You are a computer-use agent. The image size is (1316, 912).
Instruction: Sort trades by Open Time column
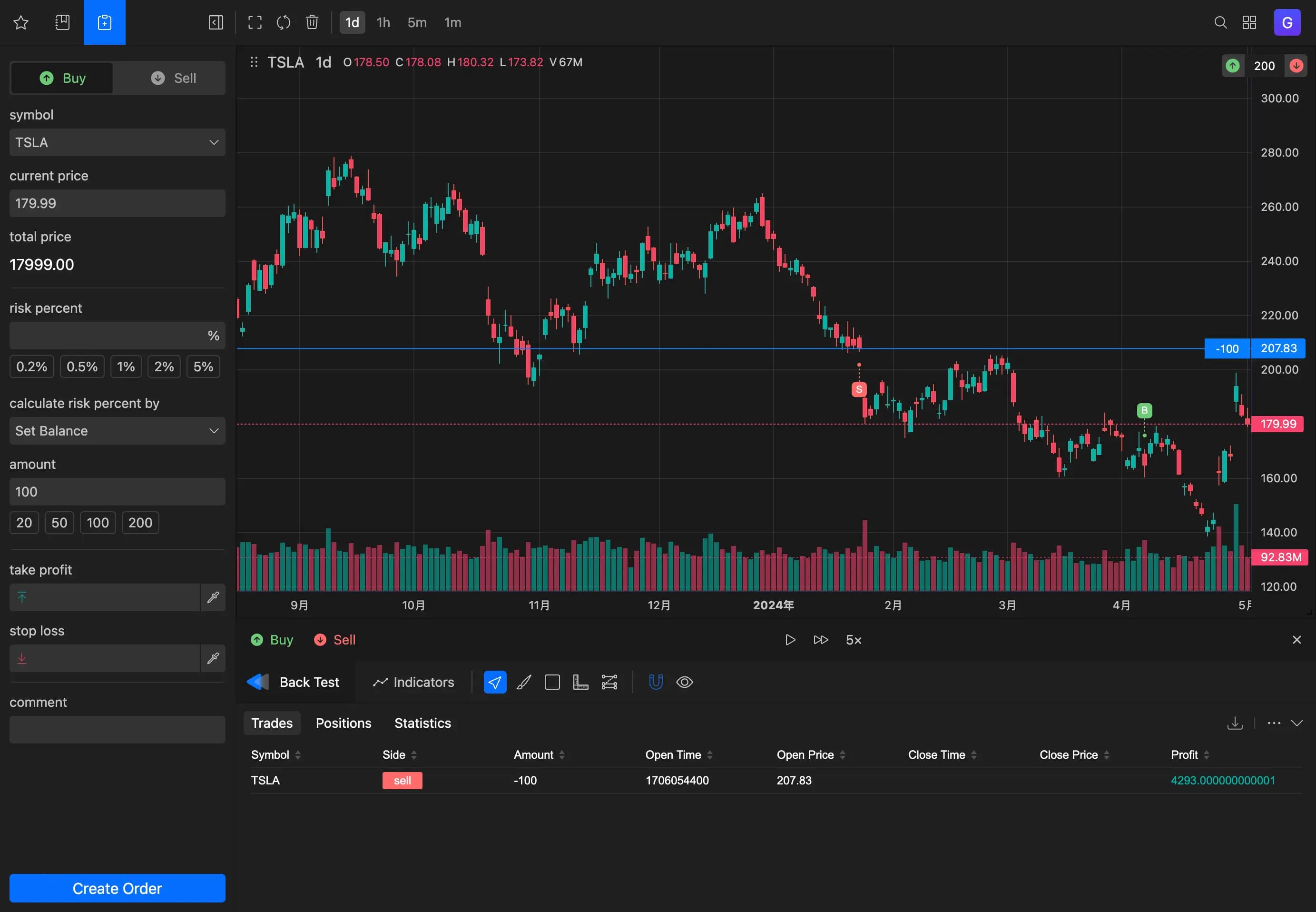679,754
